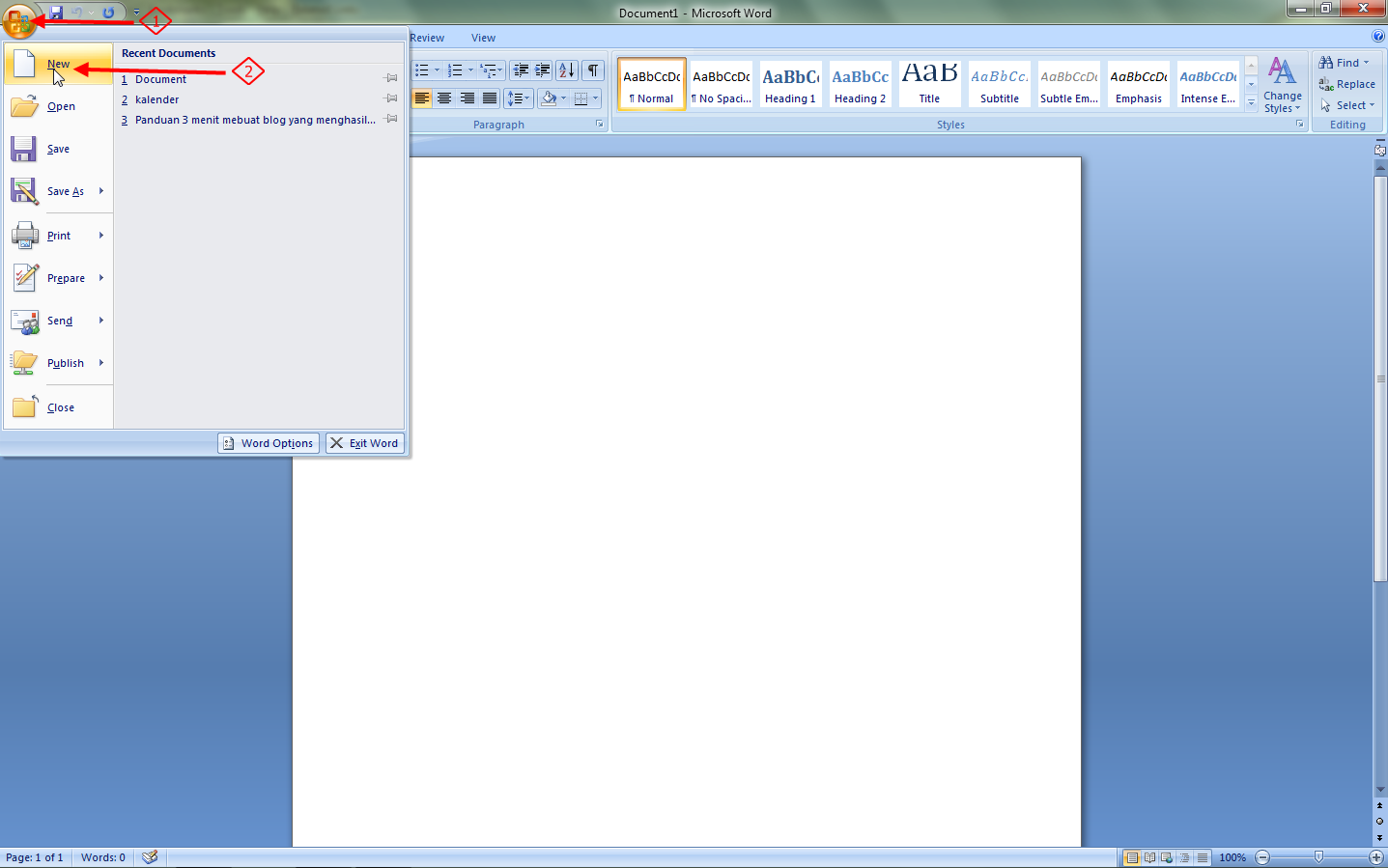Expand the Print submenu arrow
Screen dimensions: 1388x868
coord(101,236)
